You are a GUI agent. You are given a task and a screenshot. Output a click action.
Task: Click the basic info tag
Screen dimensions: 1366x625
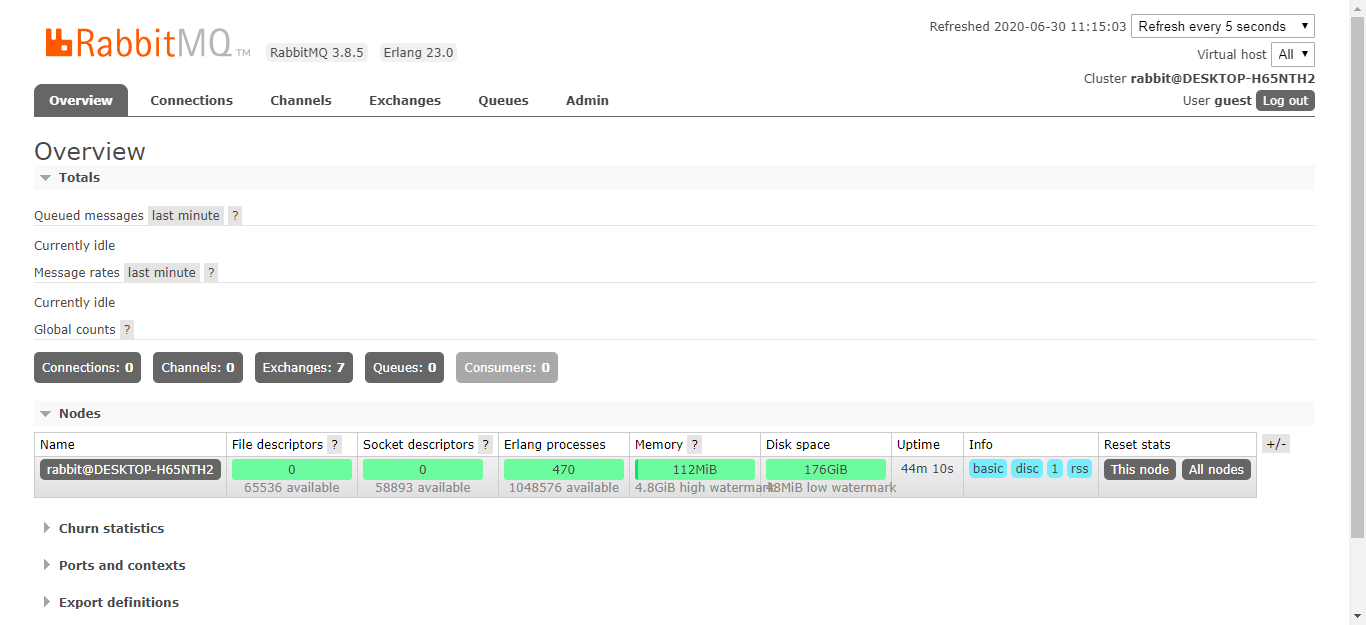(988, 468)
